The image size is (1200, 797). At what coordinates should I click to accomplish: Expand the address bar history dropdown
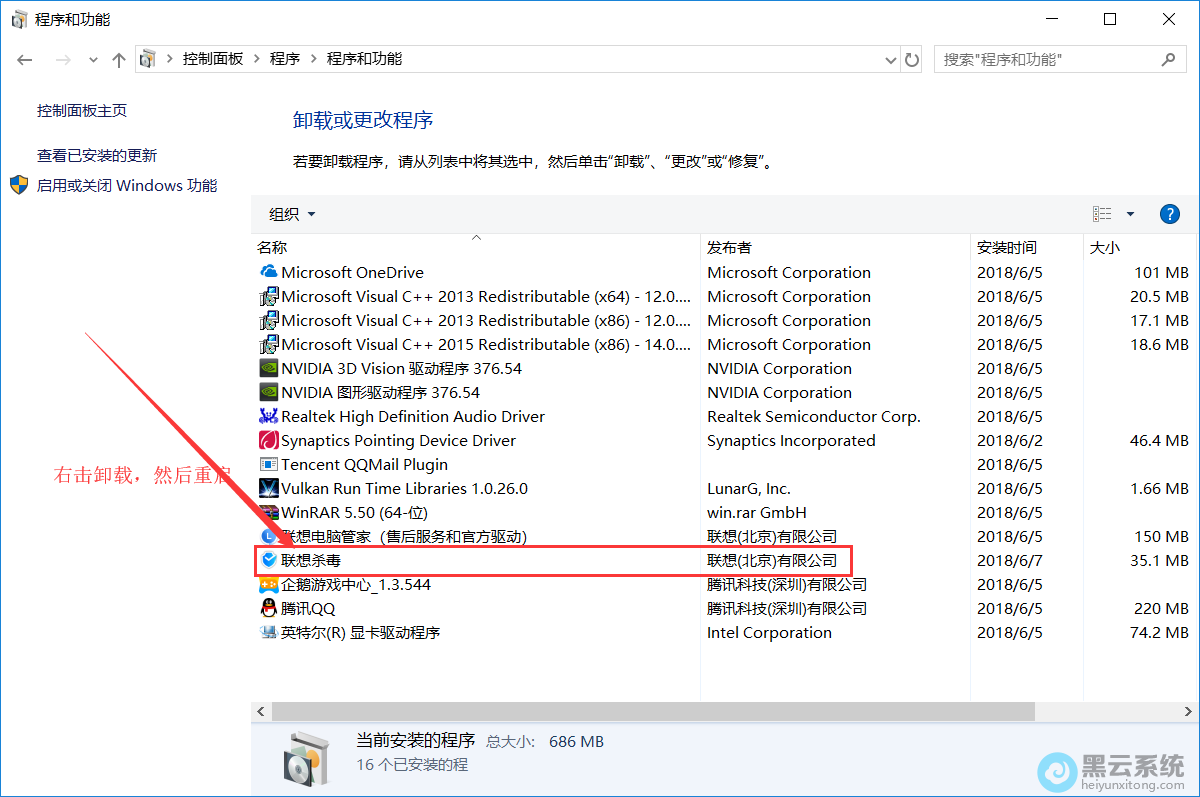891,60
